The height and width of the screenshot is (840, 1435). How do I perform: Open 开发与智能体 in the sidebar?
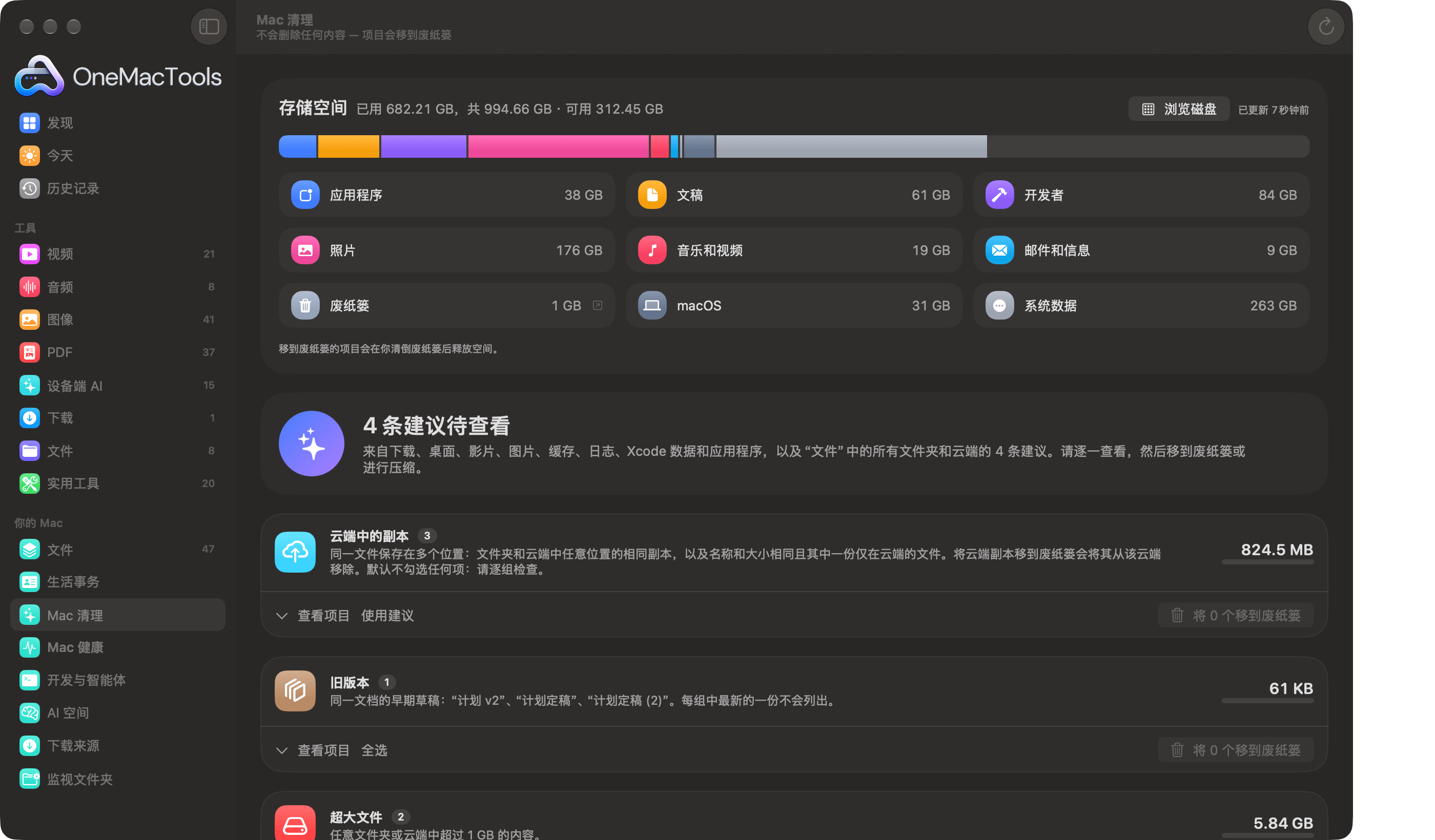coord(118,680)
